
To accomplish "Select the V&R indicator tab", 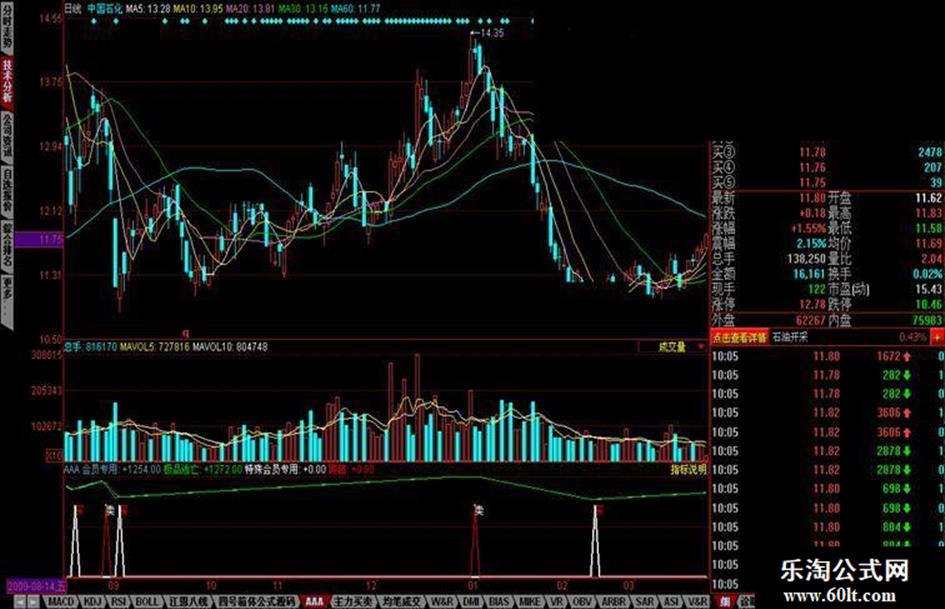I will [x=698, y=602].
